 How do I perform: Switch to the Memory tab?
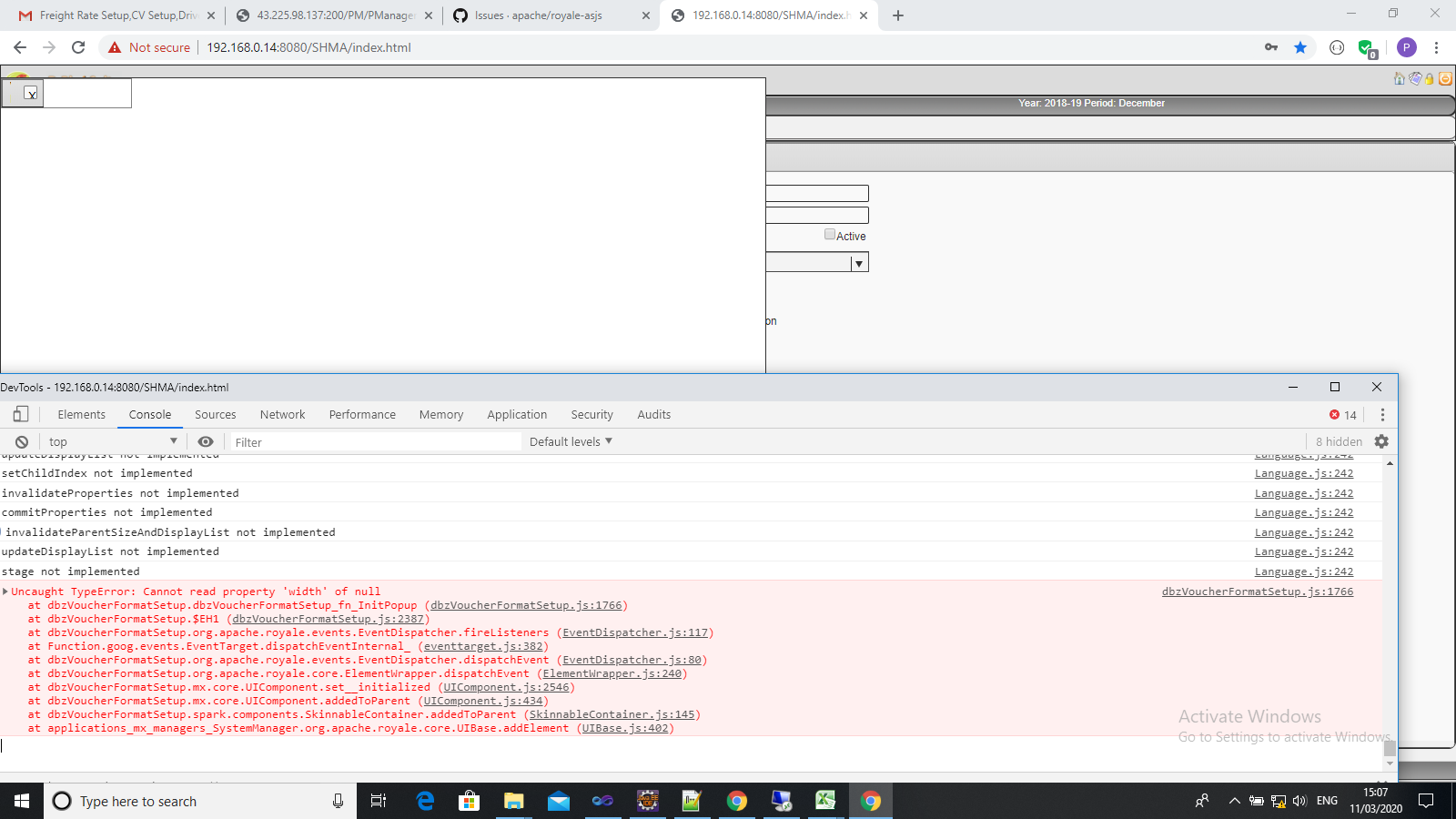[441, 415]
